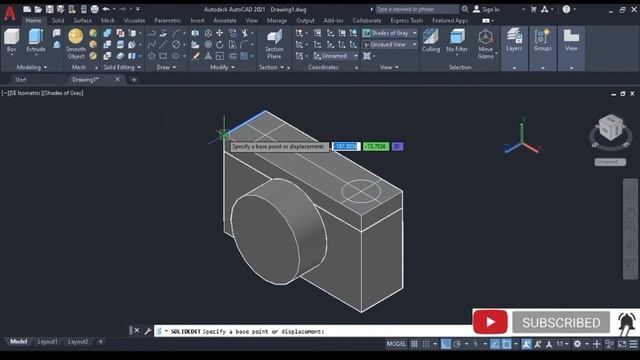640x360 pixels.
Task: Open the Solid ribbon tab
Action: coord(58,20)
